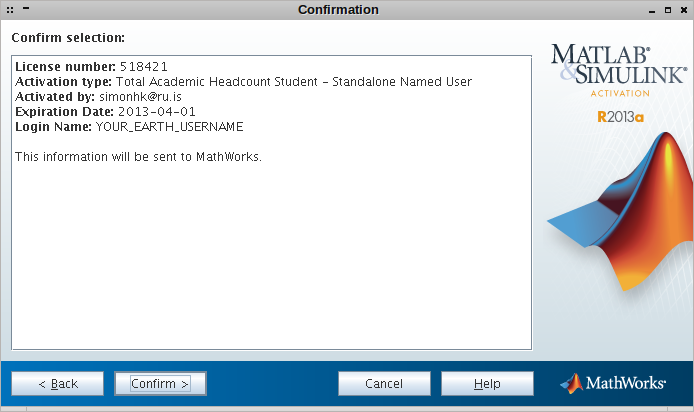Click the Confirmation window title
Image resolution: width=694 pixels, height=412 pixels.
click(x=338, y=10)
